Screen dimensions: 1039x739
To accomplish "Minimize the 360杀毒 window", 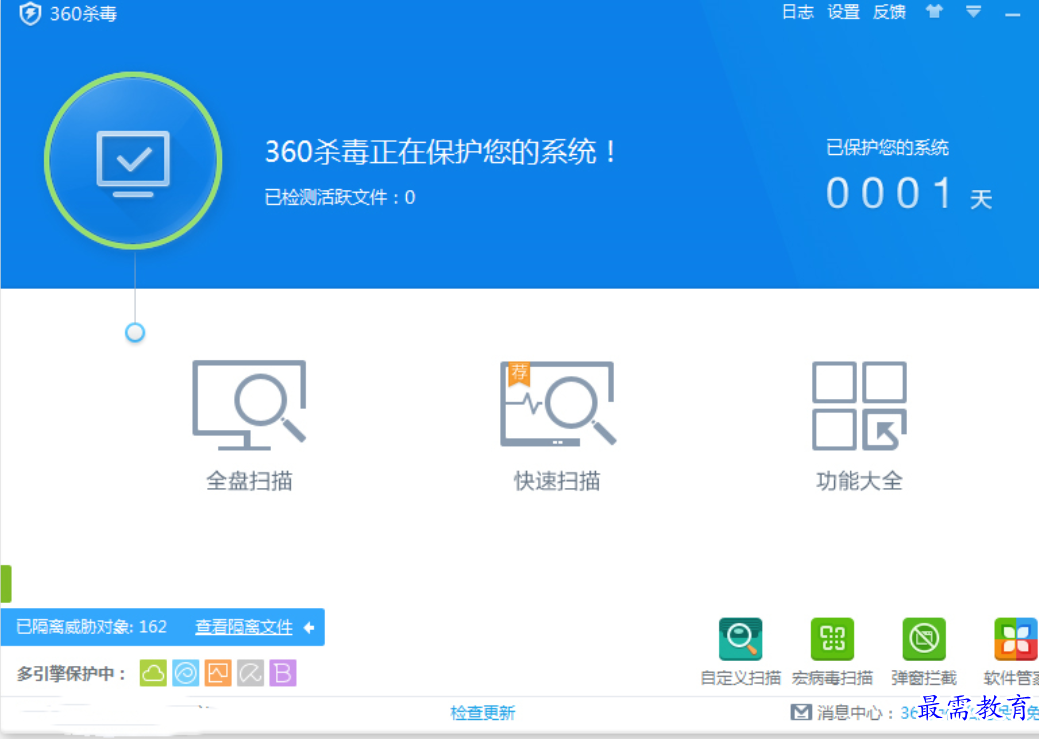I will pos(1012,14).
